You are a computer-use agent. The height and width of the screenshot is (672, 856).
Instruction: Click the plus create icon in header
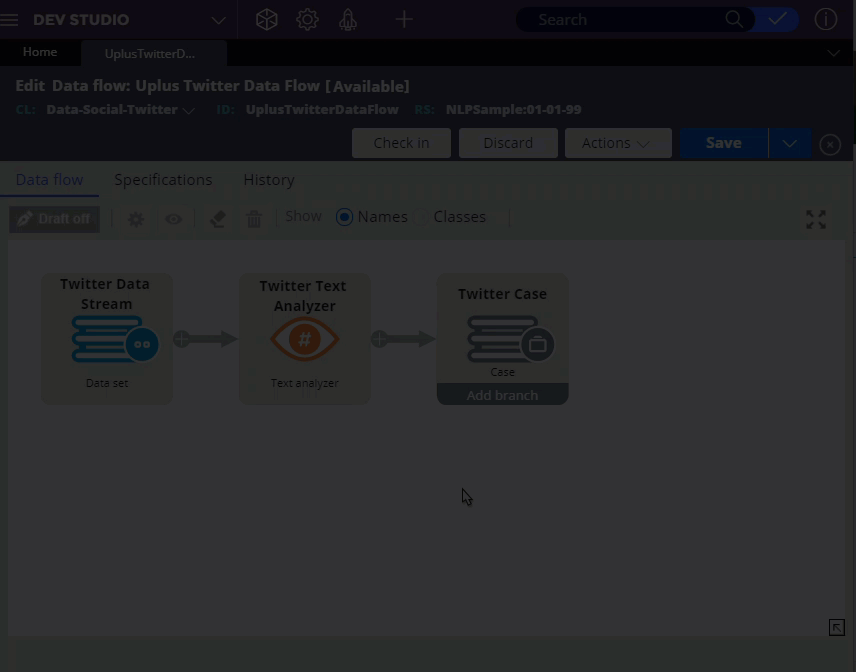(x=404, y=20)
